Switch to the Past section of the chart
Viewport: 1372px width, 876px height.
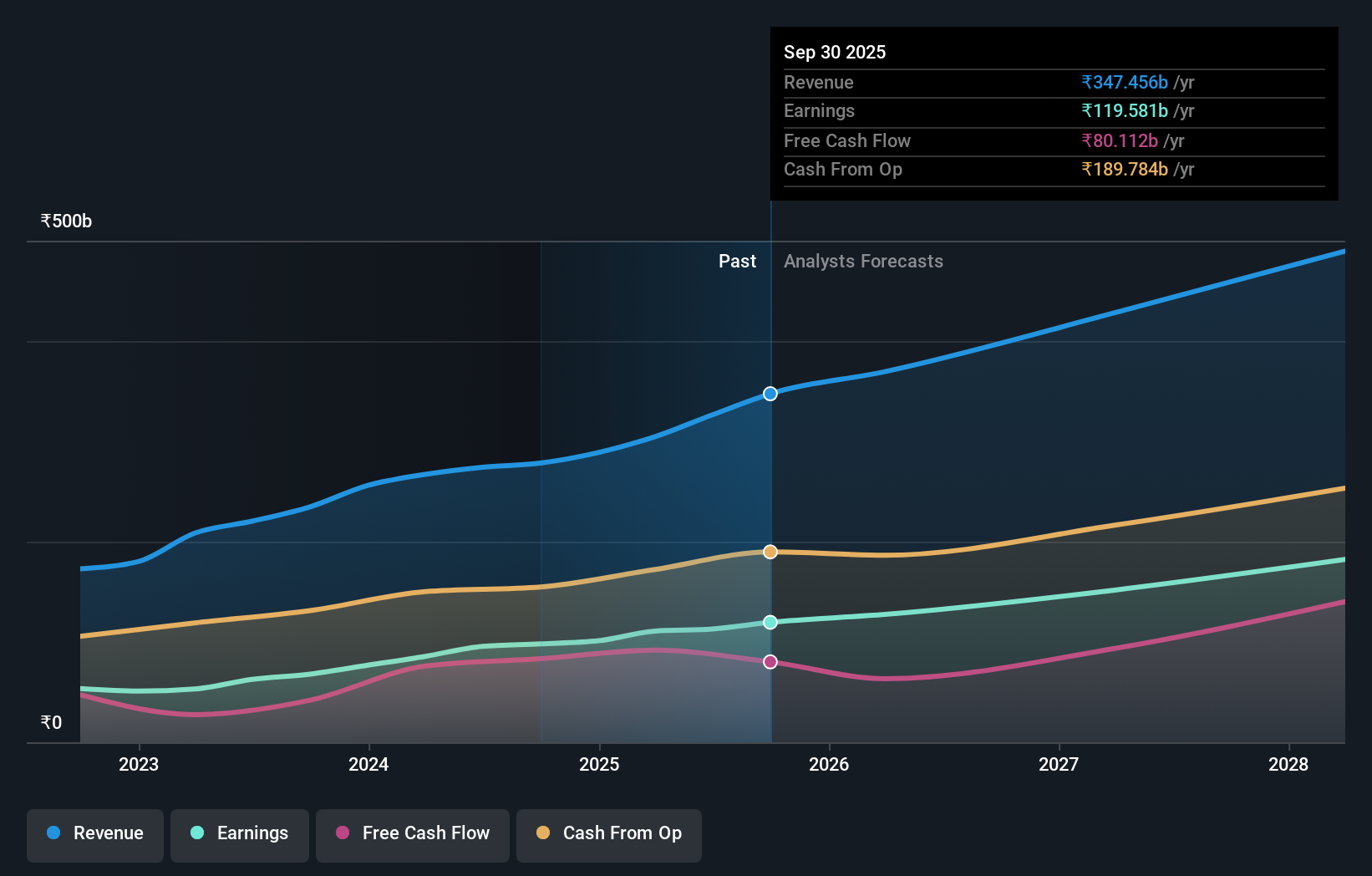click(x=736, y=261)
